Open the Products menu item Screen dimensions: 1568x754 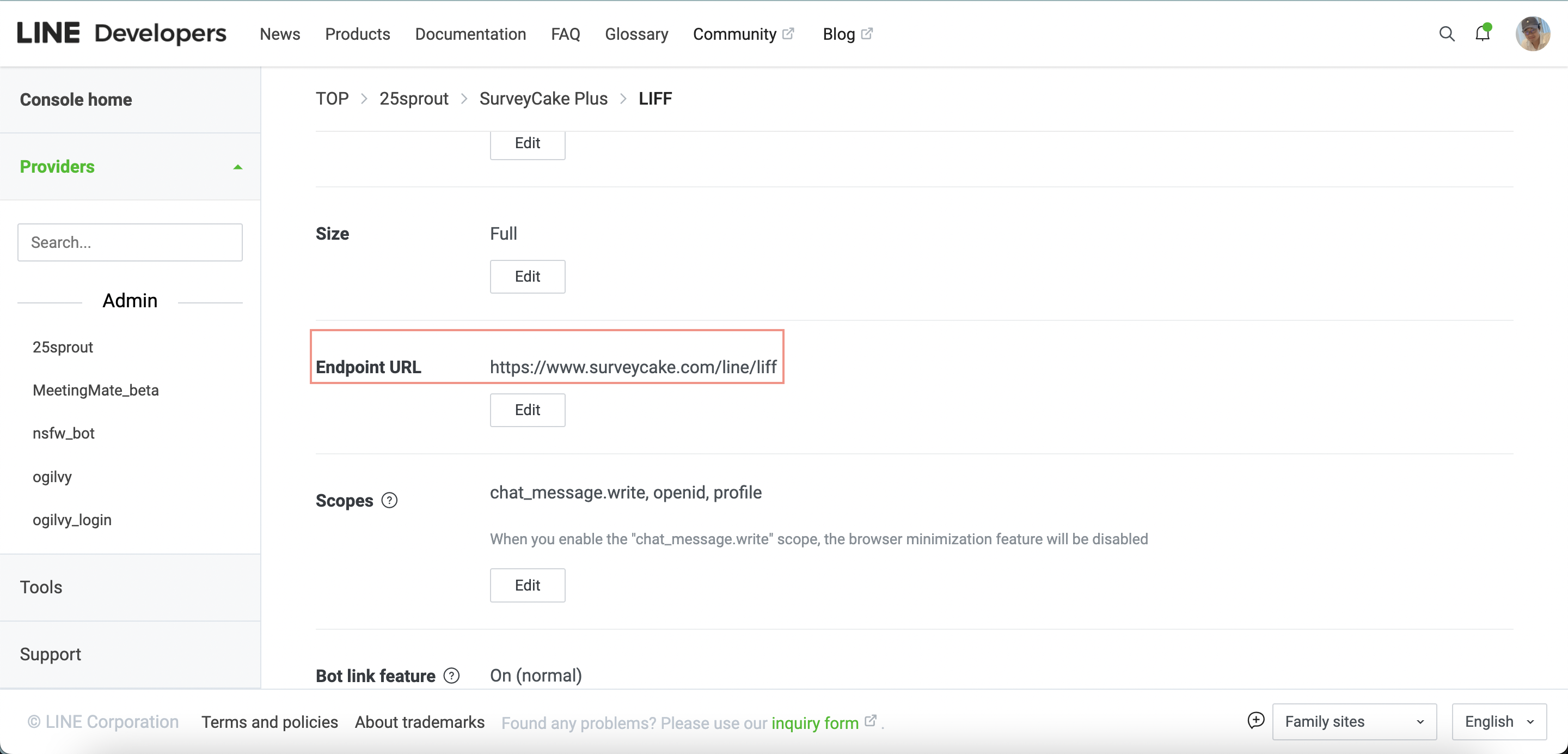pyautogui.click(x=357, y=34)
